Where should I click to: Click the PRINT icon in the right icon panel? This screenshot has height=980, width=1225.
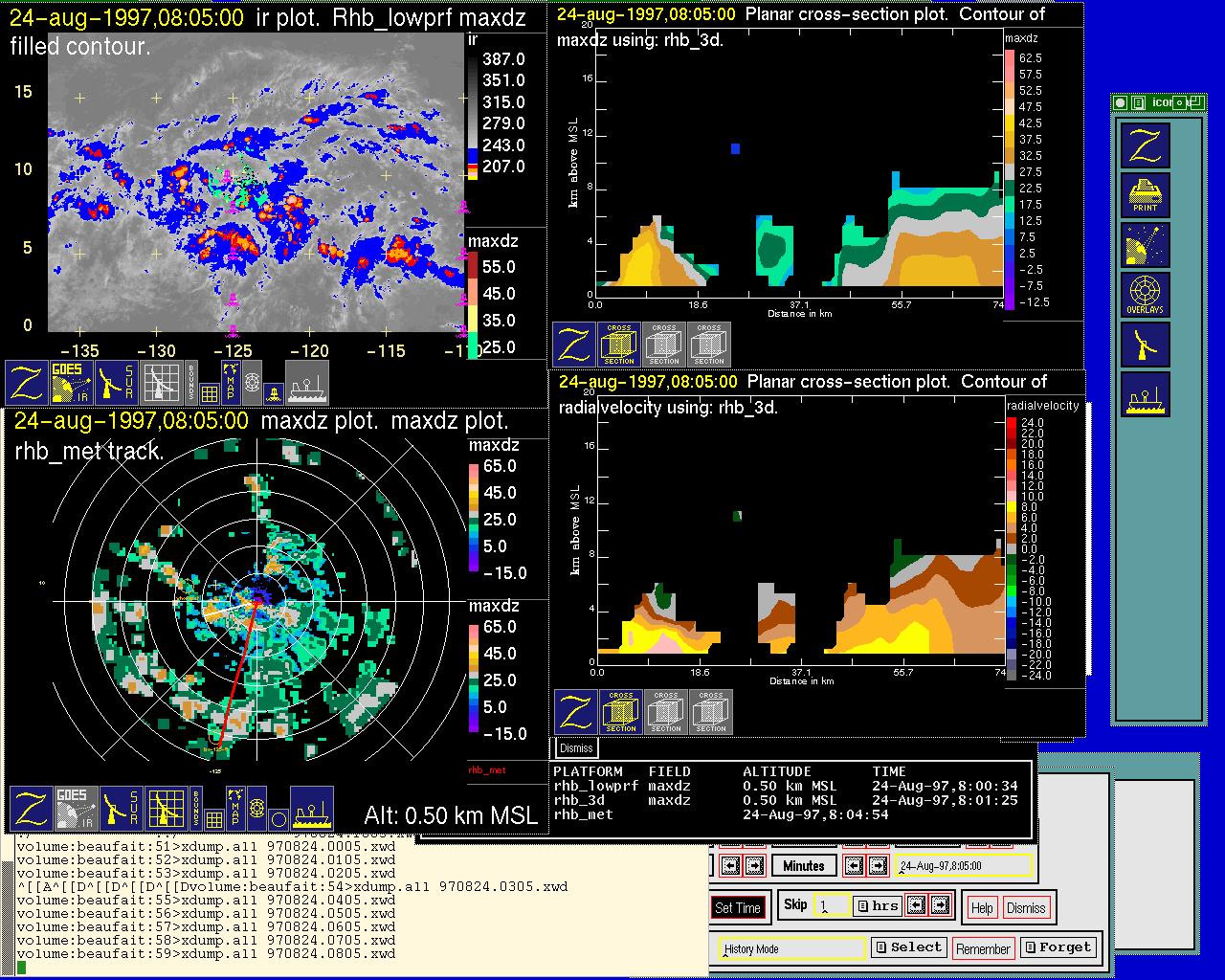1145,195
